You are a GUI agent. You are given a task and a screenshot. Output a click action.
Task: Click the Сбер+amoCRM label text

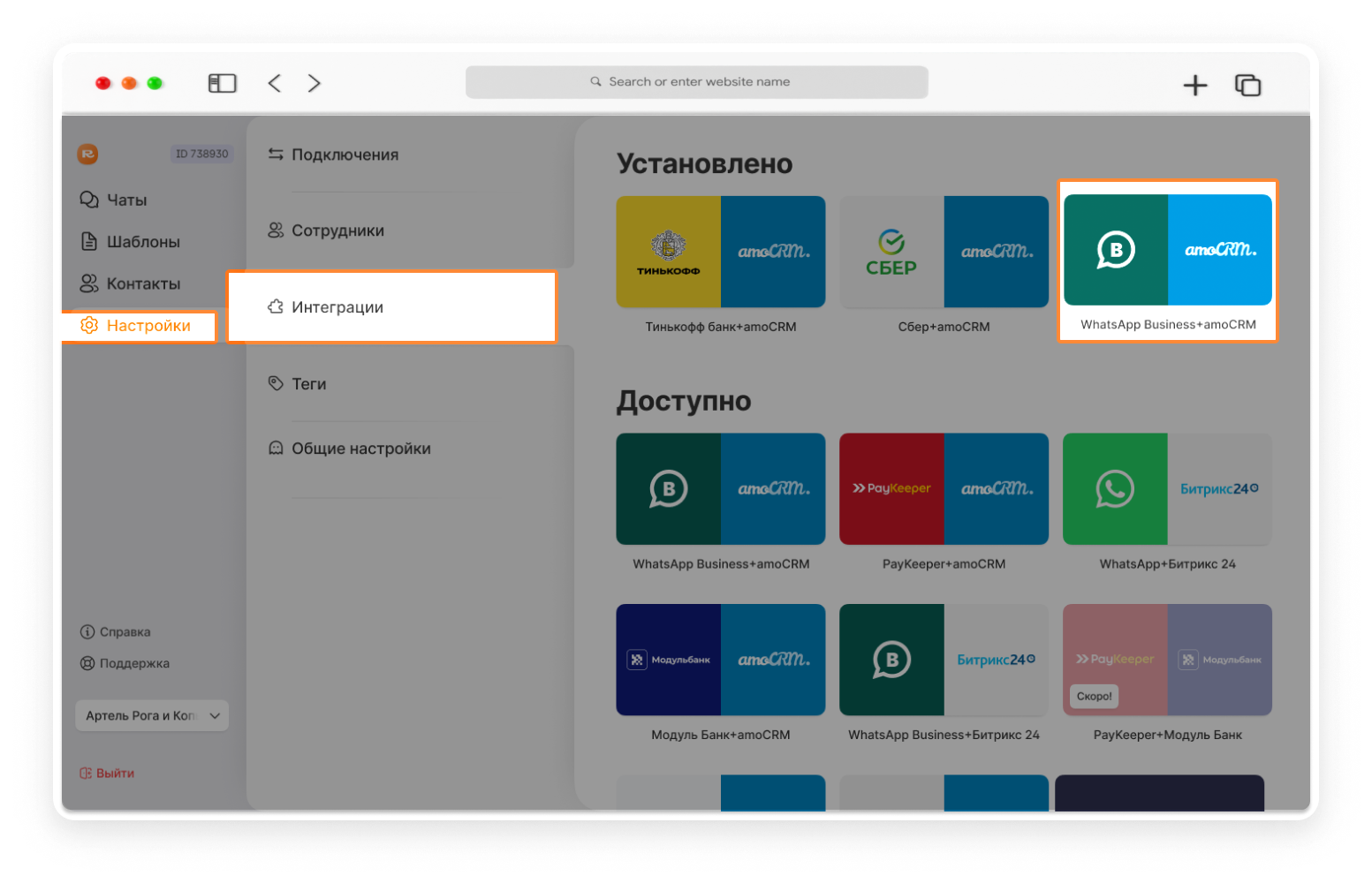coord(944,327)
